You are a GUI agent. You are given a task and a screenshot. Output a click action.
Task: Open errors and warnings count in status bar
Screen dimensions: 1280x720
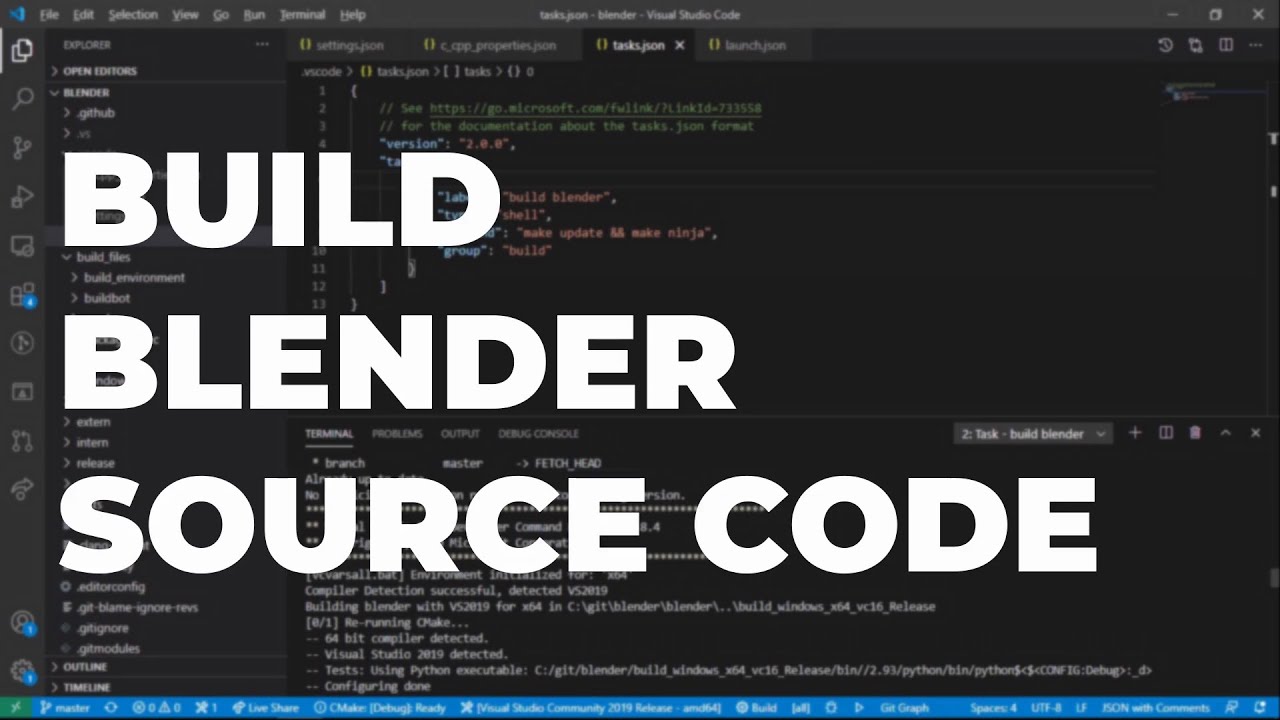tap(156, 708)
